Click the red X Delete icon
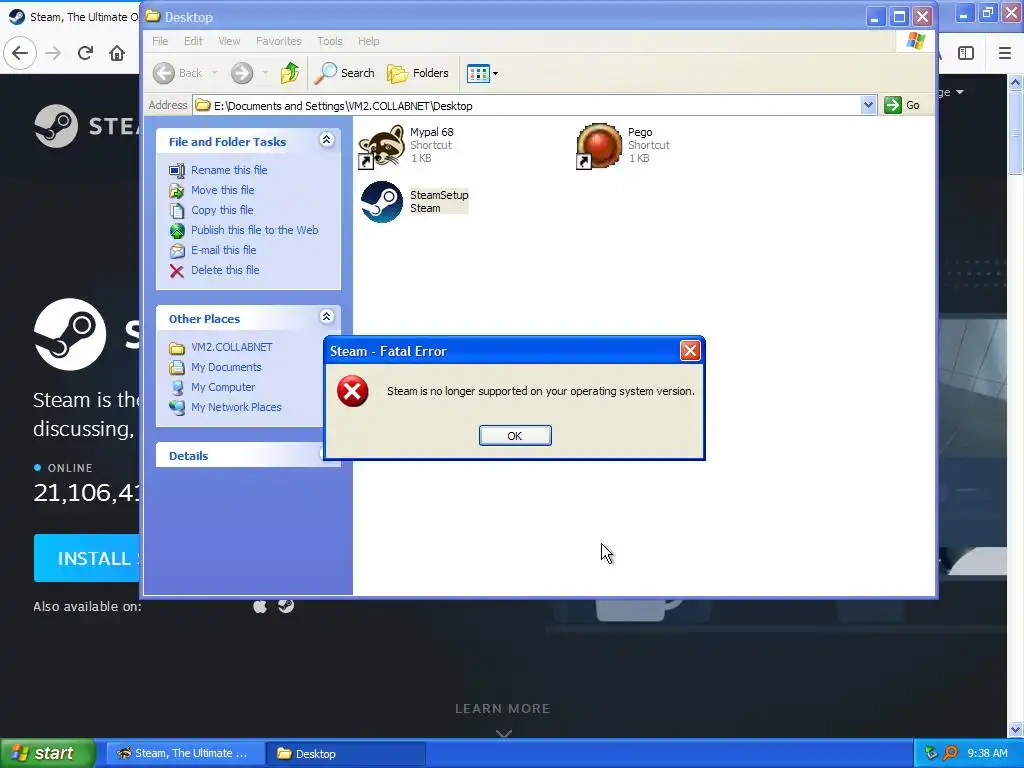The height and width of the screenshot is (768, 1024). 176,271
